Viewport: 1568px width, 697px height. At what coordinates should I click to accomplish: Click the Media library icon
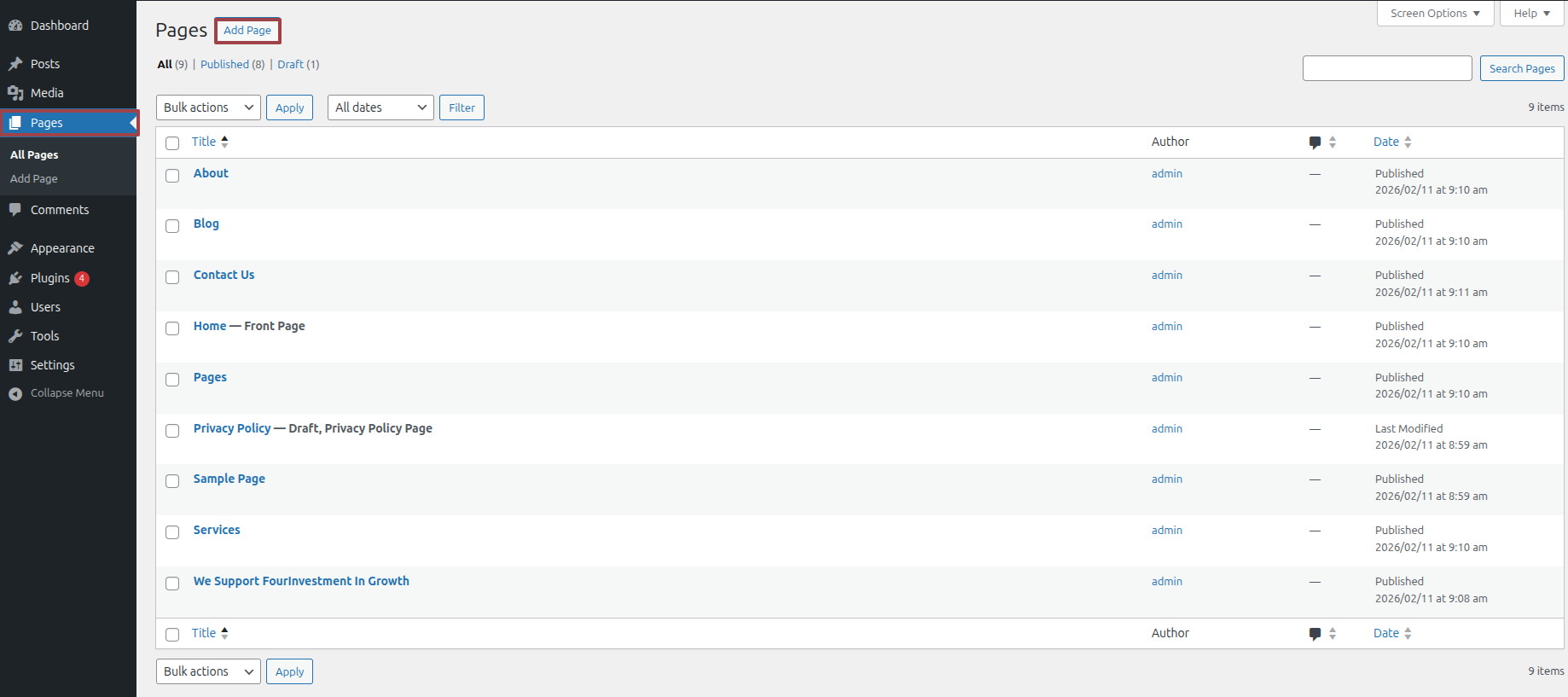click(15, 93)
